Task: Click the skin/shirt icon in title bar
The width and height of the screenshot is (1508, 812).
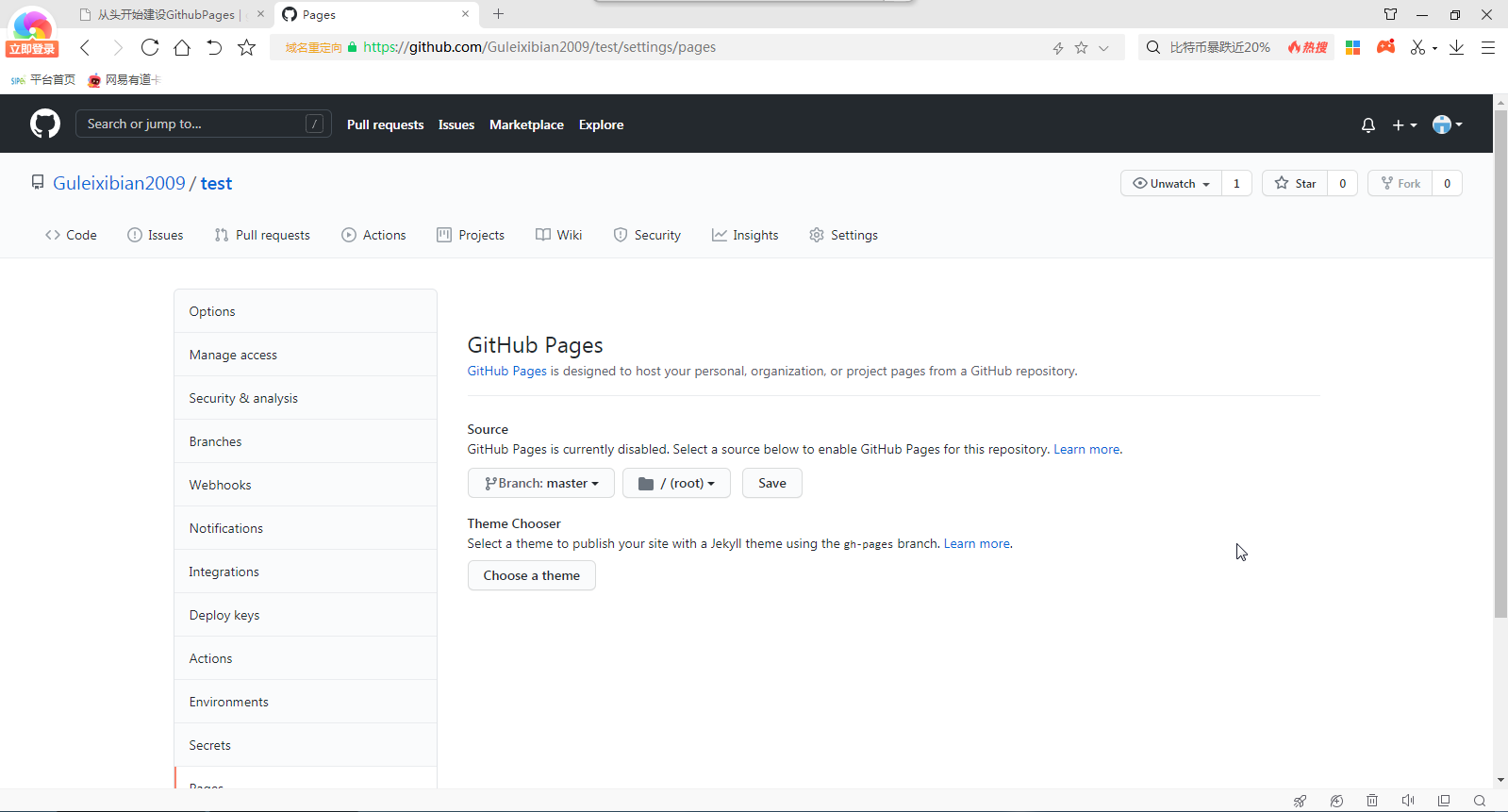Action: (x=1391, y=14)
